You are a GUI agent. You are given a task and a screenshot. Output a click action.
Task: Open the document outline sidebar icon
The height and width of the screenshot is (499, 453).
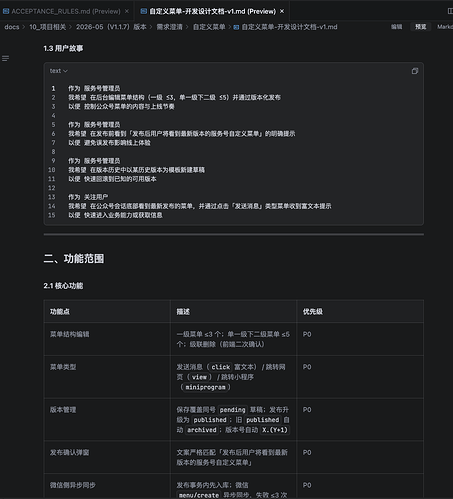tap(5, 59)
